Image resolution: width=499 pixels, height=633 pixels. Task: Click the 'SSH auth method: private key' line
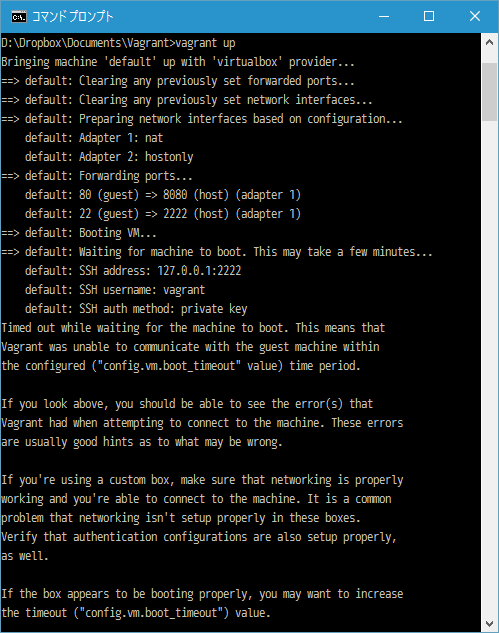[136, 309]
